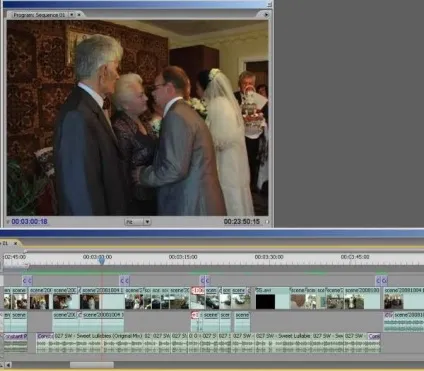Click the blue playhead on the time ruler
This screenshot has height=371, width=424.
point(102,261)
